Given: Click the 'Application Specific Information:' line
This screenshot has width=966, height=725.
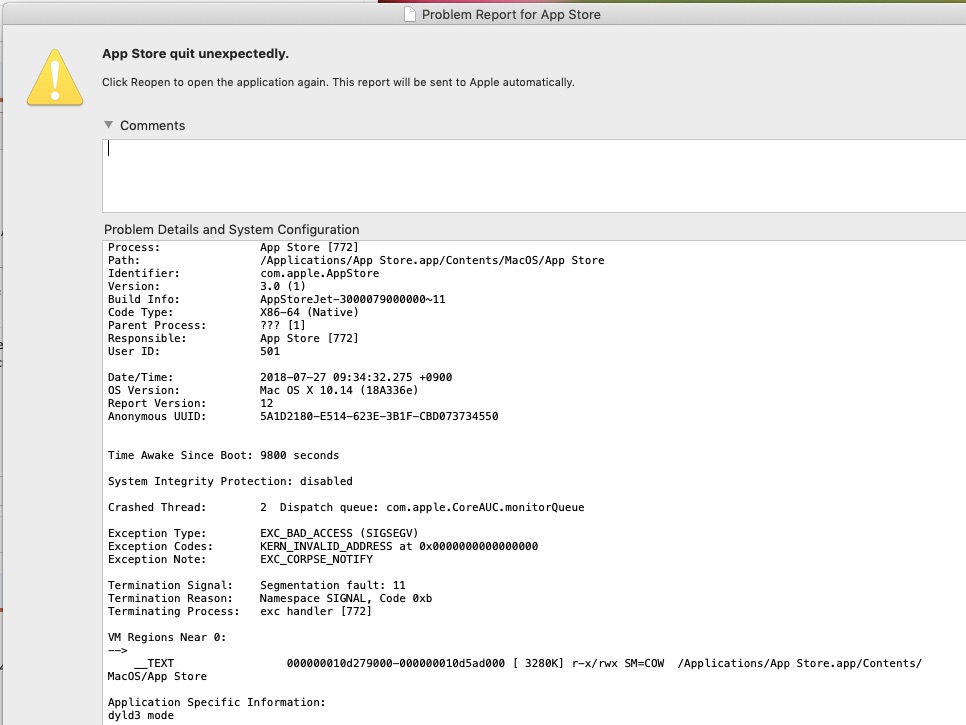Looking at the screenshot, I should click(216, 702).
